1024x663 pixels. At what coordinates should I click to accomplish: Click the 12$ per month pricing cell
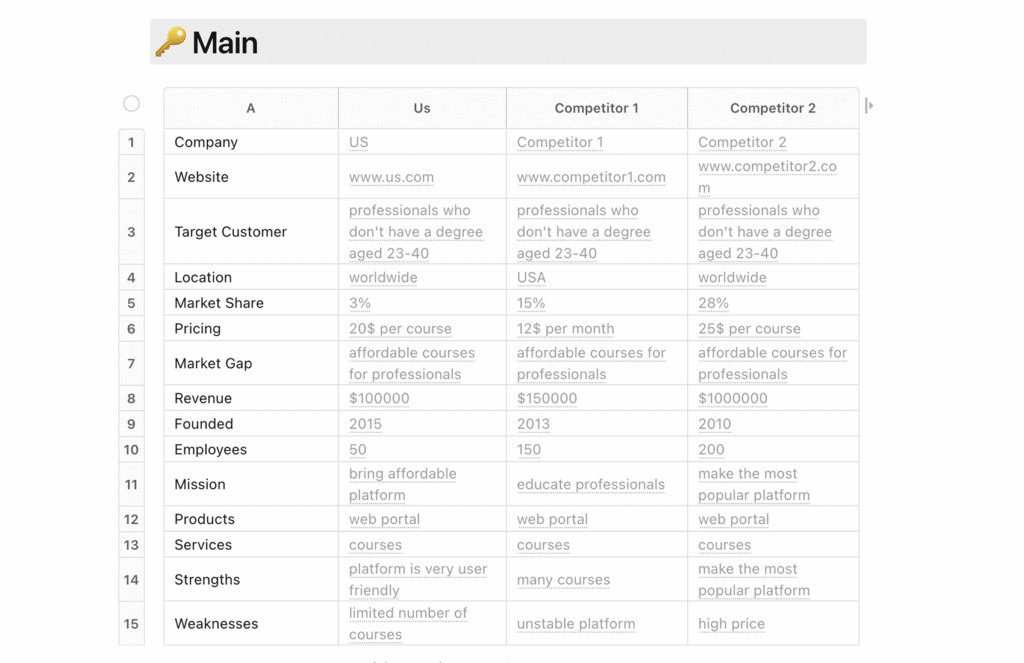[x=565, y=329]
